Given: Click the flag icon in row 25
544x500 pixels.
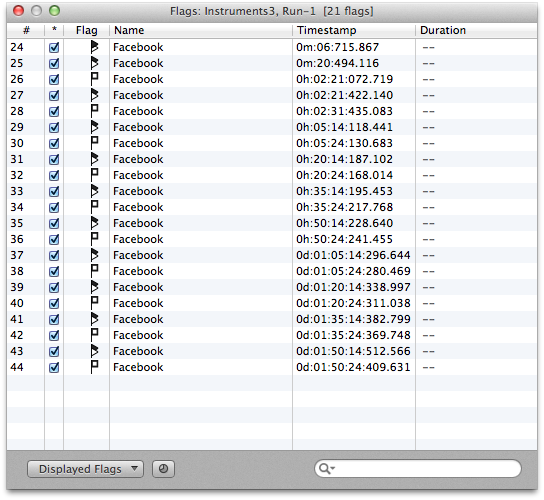Looking at the screenshot, I should click(x=94, y=63).
